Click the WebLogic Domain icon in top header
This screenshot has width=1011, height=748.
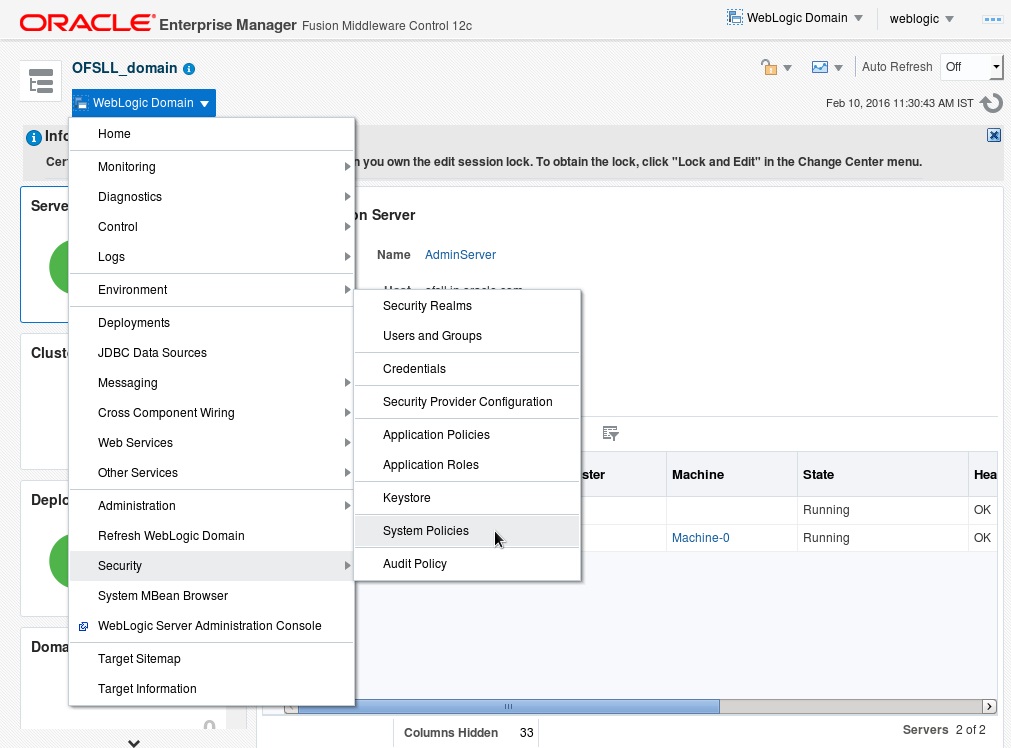pyautogui.click(x=734, y=17)
